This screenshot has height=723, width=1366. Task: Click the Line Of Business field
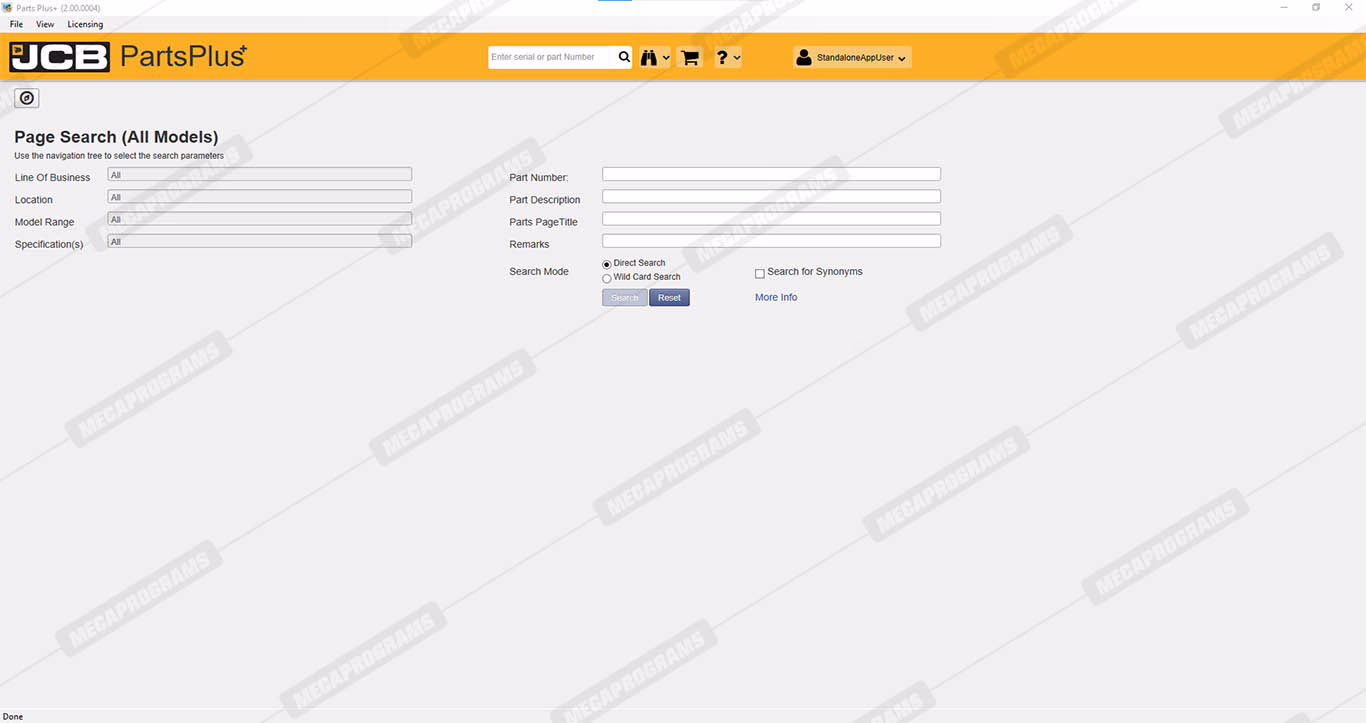[260, 174]
